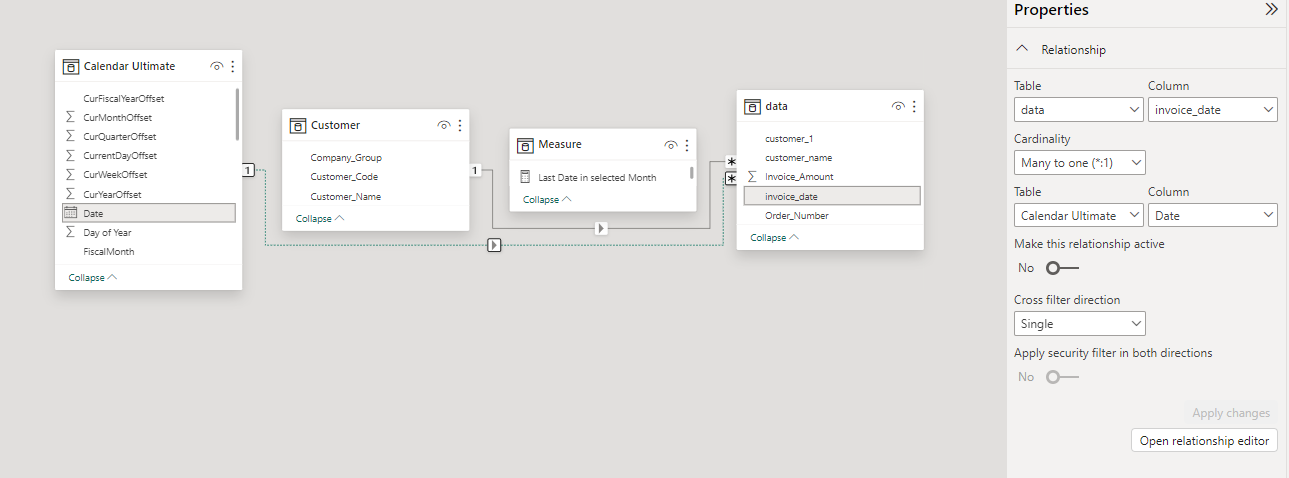Select the customer_1 field

pyautogui.click(x=791, y=138)
